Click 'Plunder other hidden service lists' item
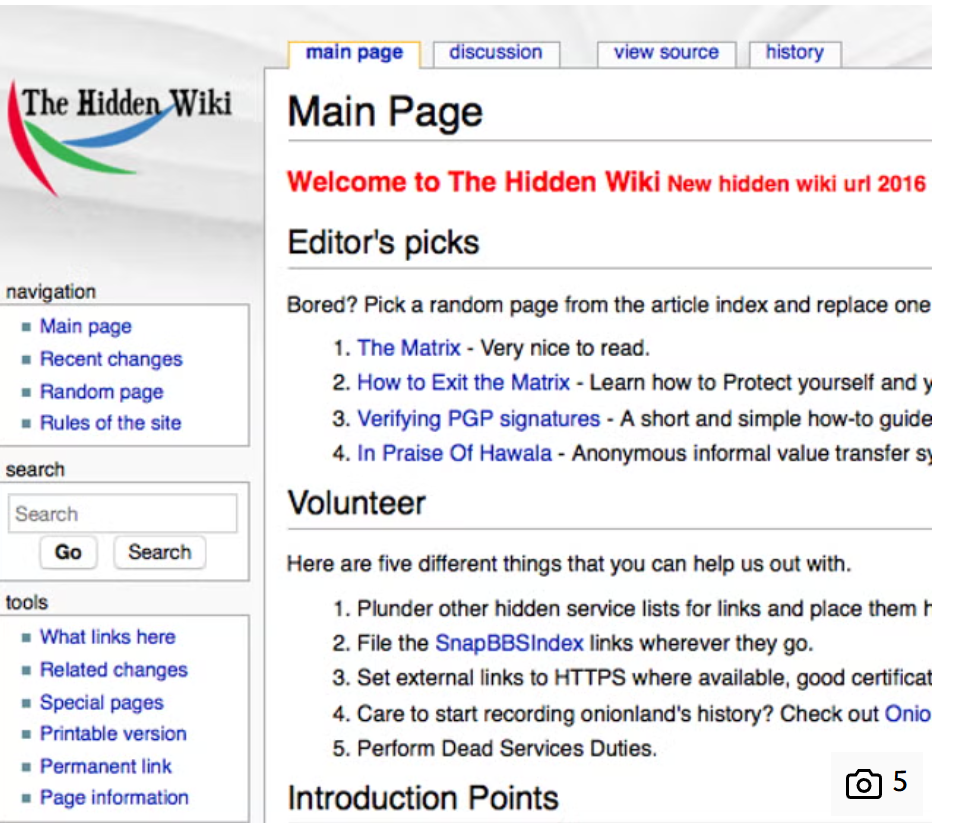Image resolution: width=963 pixels, height=823 pixels. (x=644, y=609)
